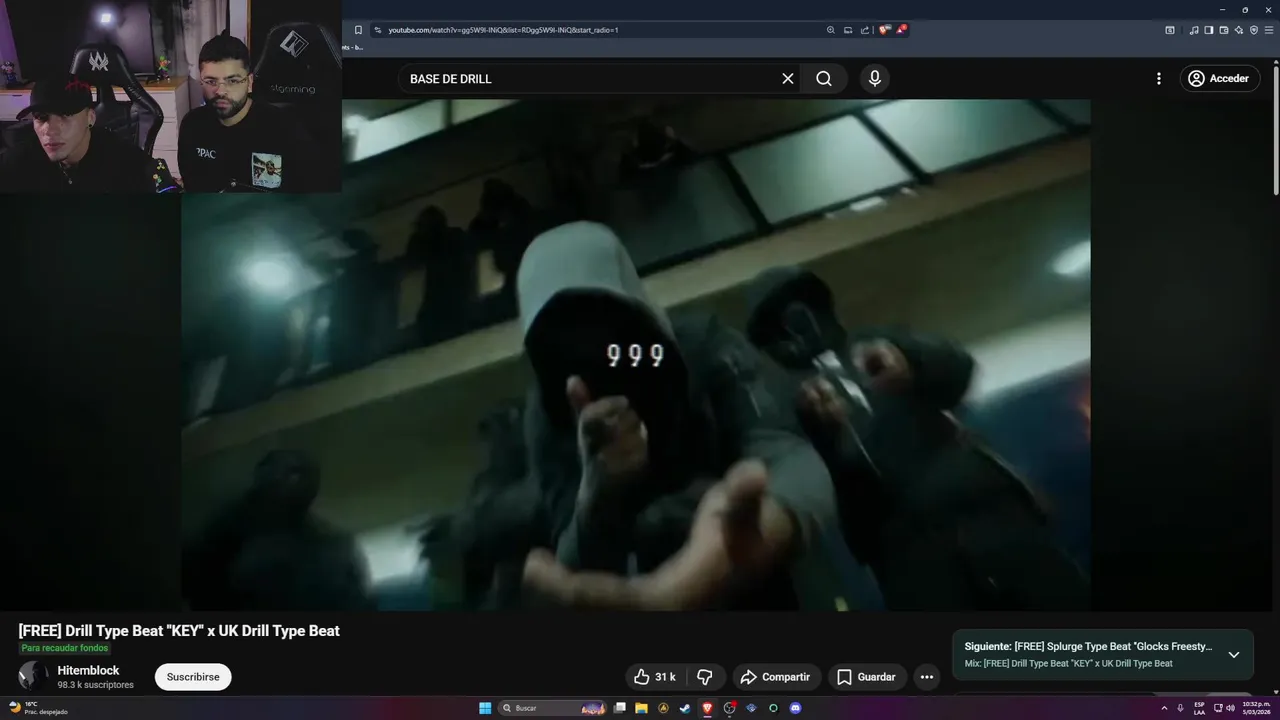
Task: Open Discord from the taskbar
Action: pos(795,708)
